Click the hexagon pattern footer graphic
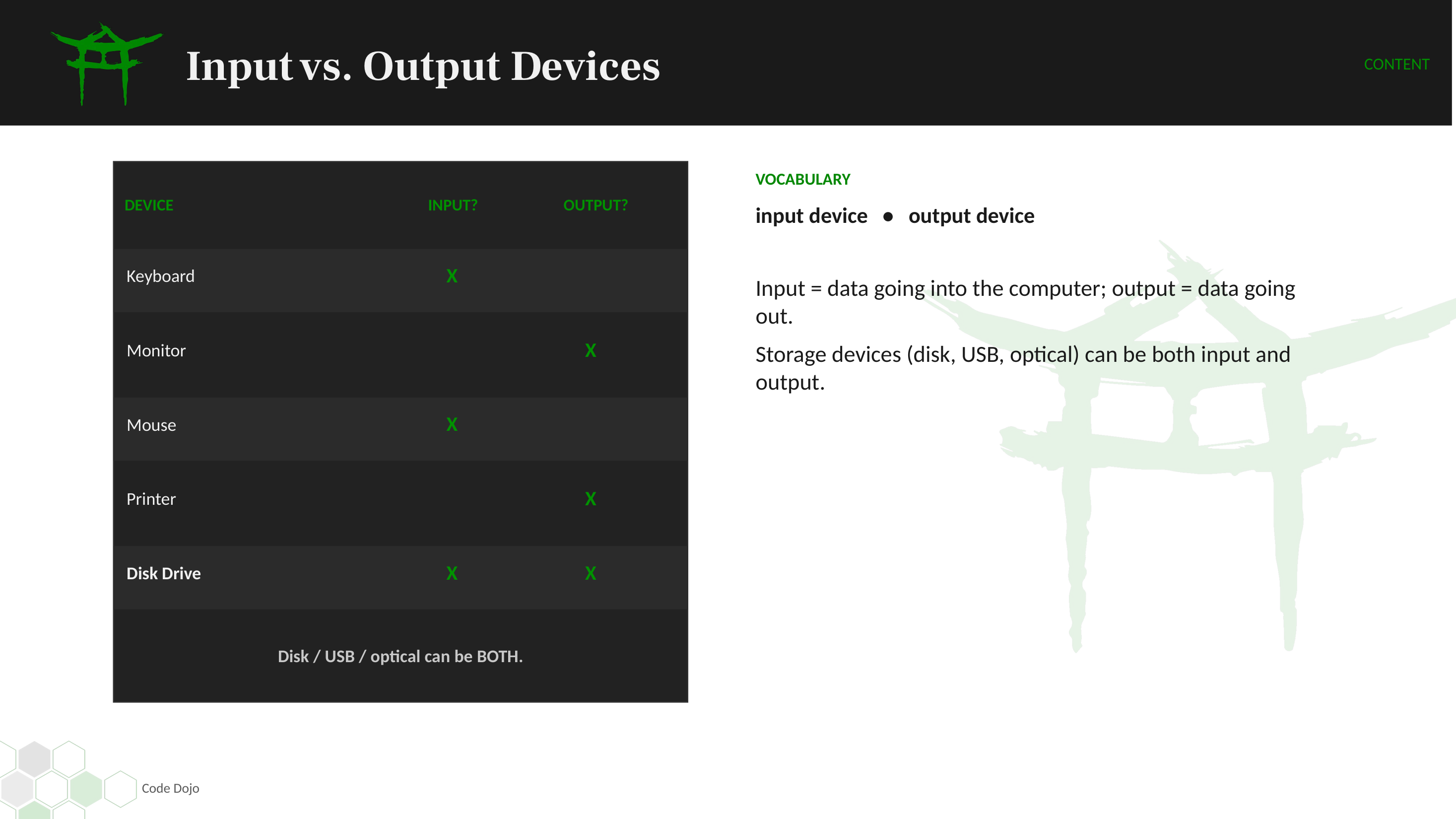The height and width of the screenshot is (819, 1456). [x=68, y=780]
